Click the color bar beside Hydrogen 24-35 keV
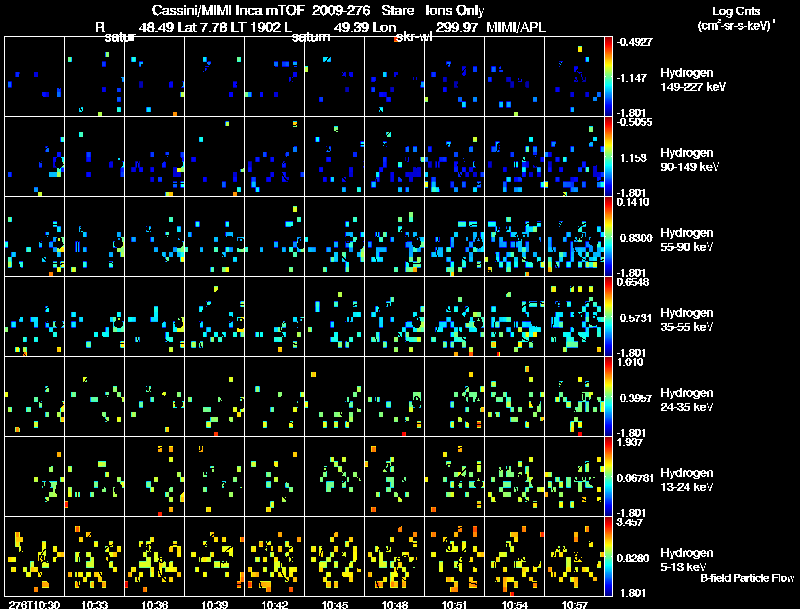This screenshot has width=800, height=609. [608, 396]
